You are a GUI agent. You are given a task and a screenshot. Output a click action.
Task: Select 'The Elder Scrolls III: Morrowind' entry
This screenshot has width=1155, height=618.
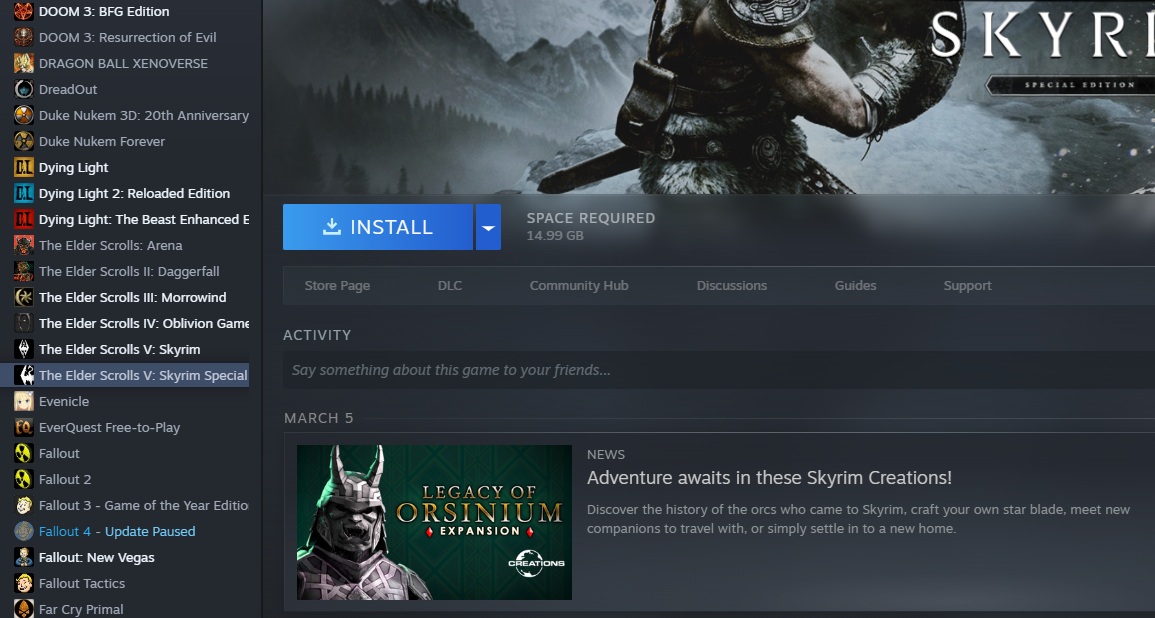click(133, 298)
